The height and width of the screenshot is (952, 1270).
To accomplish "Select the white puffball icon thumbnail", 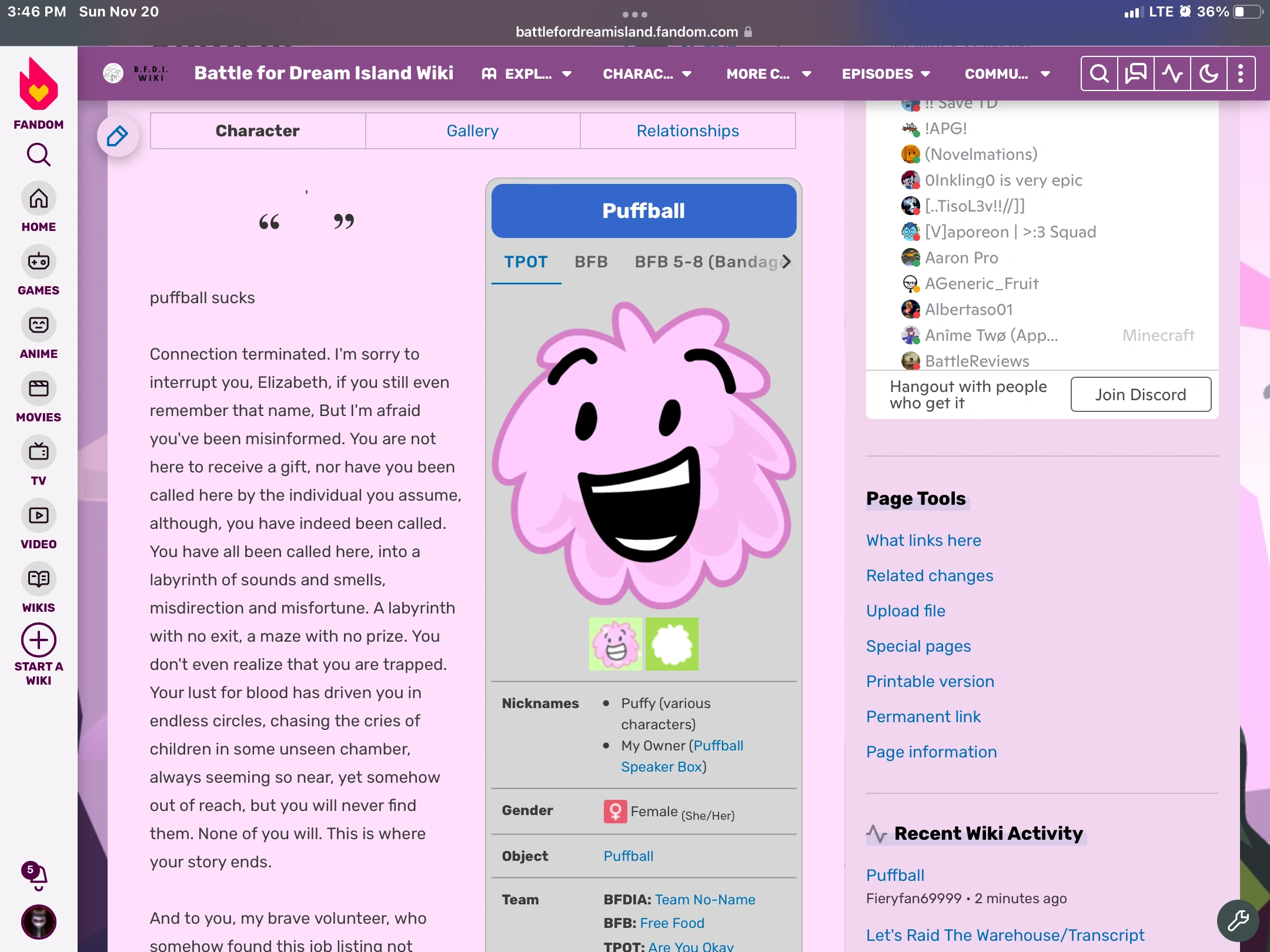I will [671, 644].
